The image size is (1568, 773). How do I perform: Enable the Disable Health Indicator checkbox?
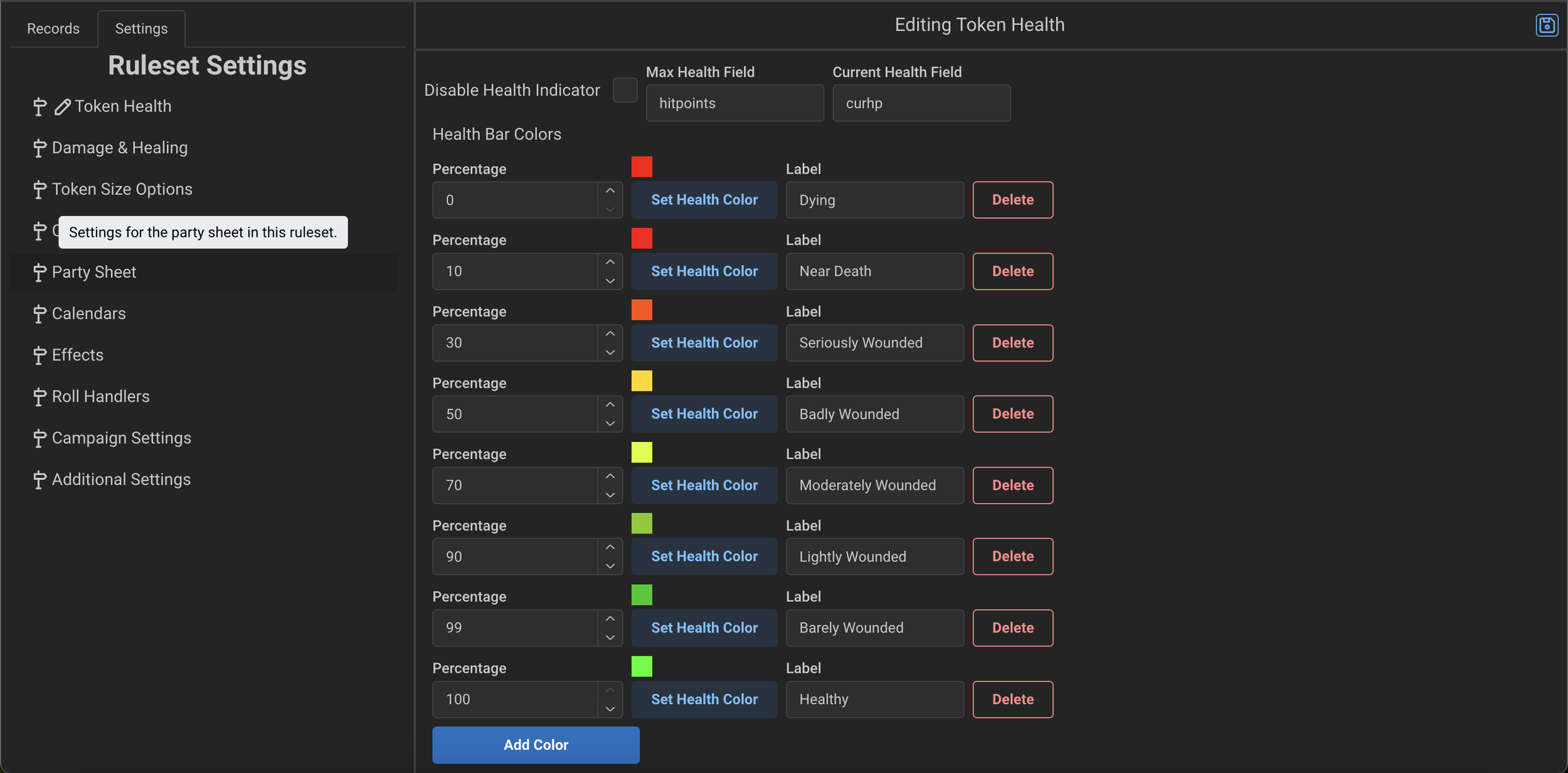pyautogui.click(x=625, y=90)
